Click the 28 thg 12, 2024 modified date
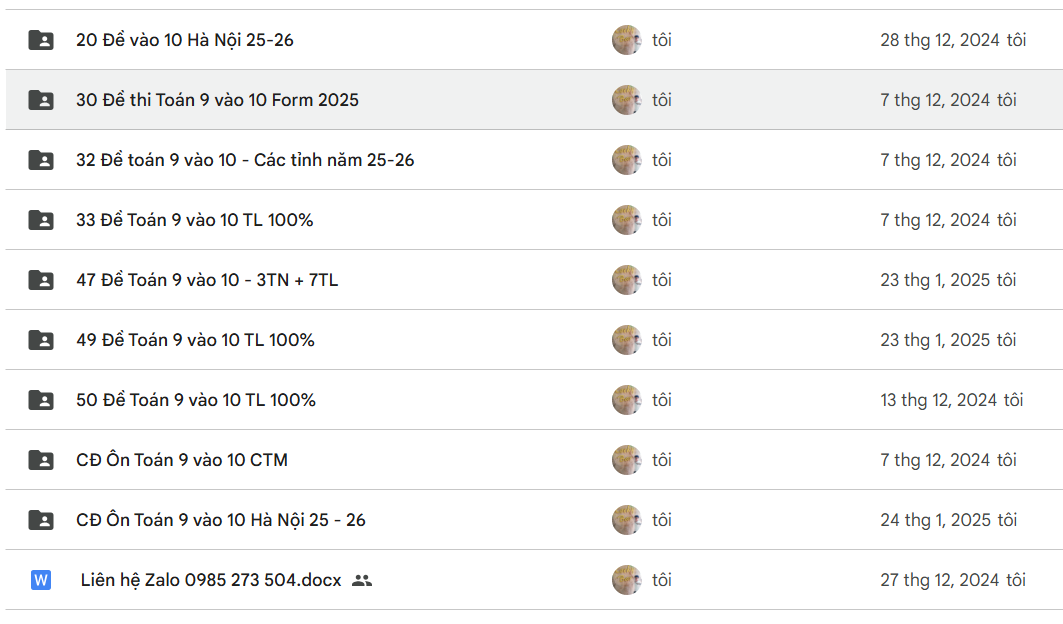The image size is (1063, 624). (x=940, y=40)
